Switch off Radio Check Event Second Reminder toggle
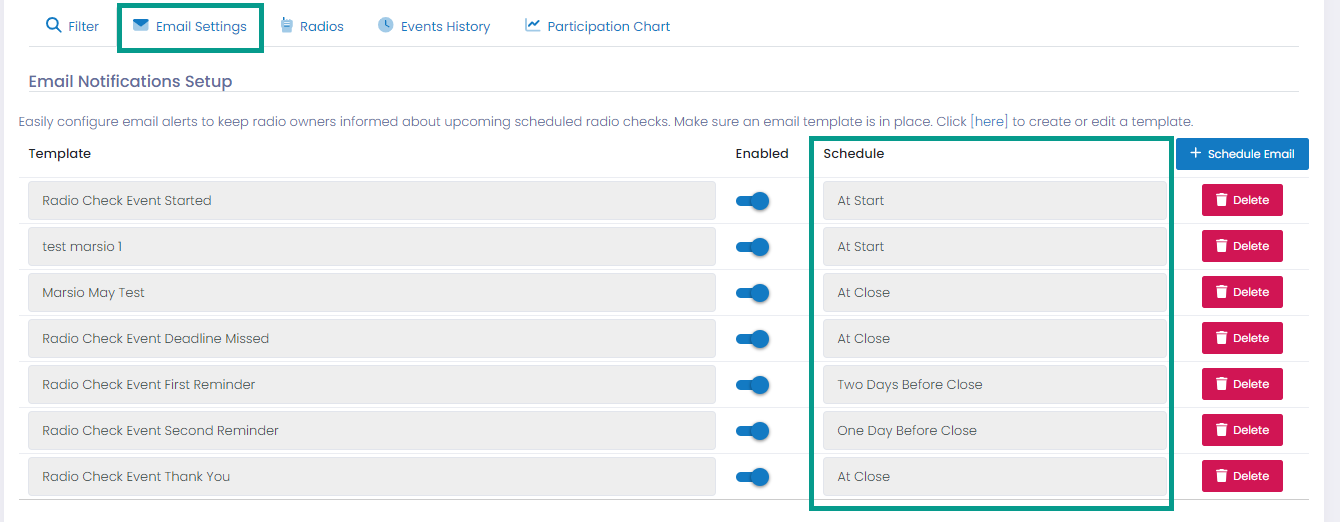This screenshot has width=1340, height=522. click(x=753, y=431)
